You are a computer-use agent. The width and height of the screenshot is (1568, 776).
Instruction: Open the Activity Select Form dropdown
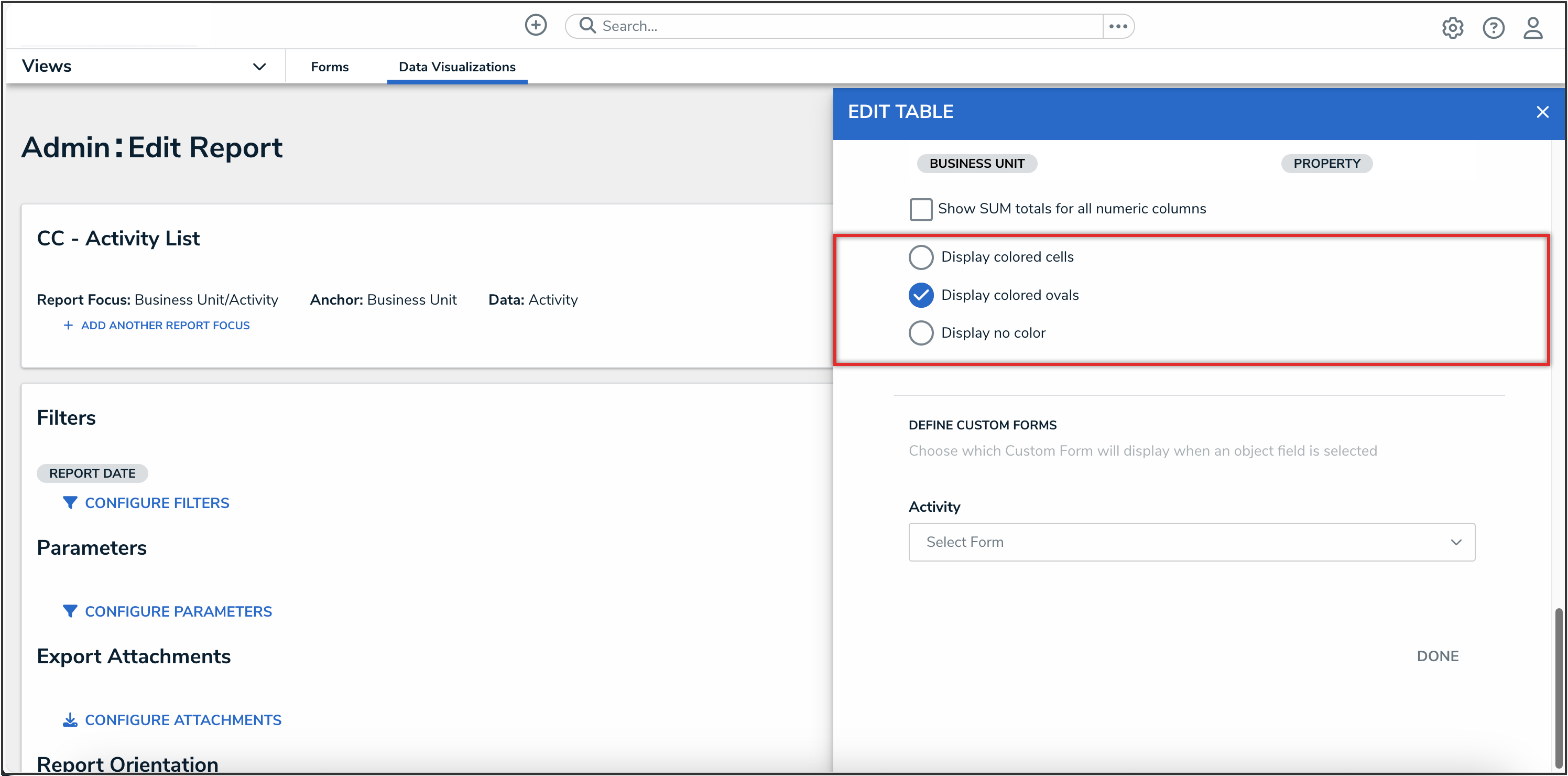1191,542
